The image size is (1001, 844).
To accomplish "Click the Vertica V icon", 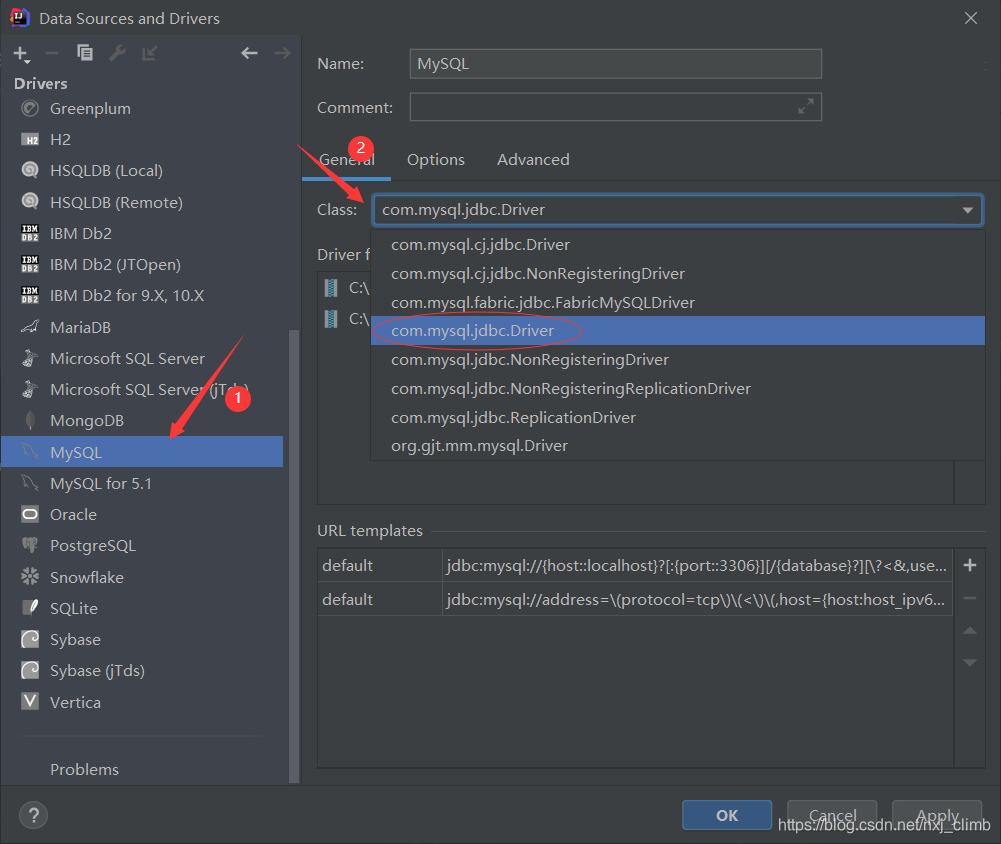I will [30, 702].
